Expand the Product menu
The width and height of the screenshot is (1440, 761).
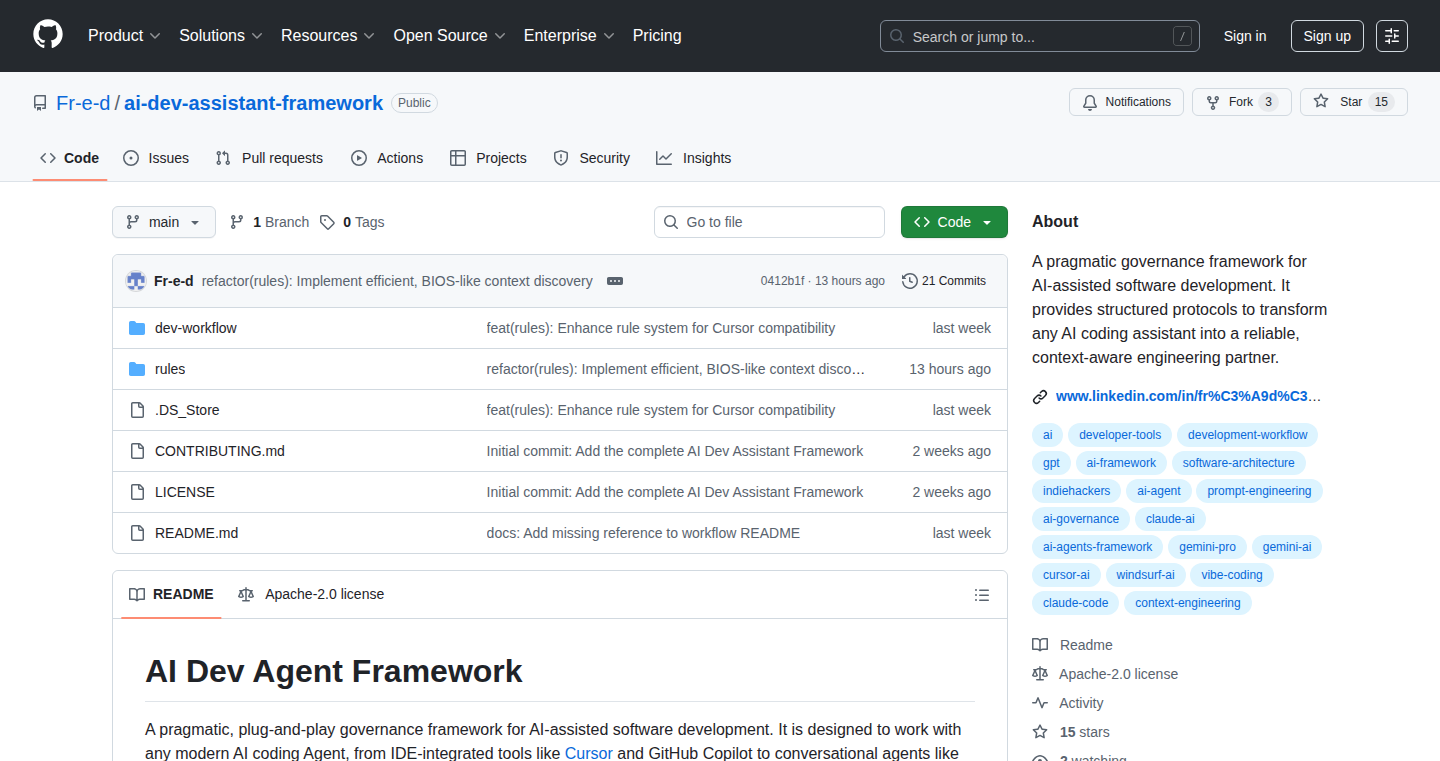click(124, 36)
